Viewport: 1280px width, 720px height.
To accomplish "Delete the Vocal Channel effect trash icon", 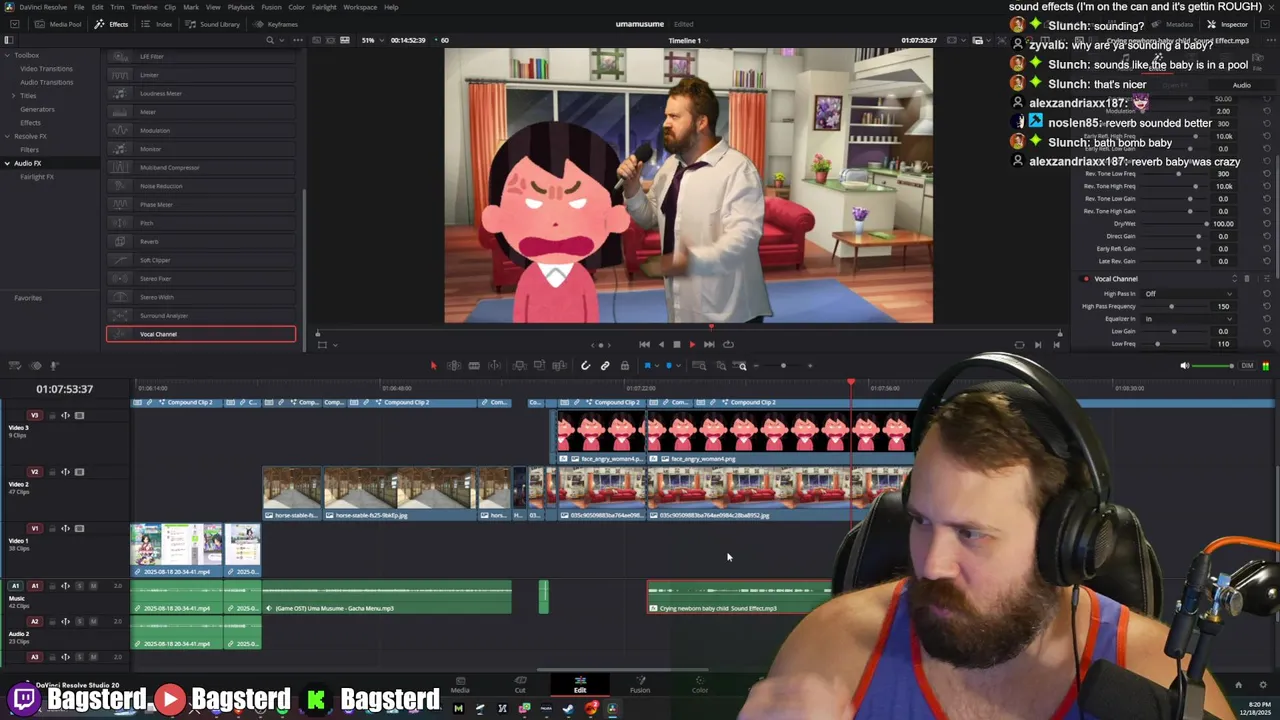I will pyautogui.click(x=1246, y=279).
